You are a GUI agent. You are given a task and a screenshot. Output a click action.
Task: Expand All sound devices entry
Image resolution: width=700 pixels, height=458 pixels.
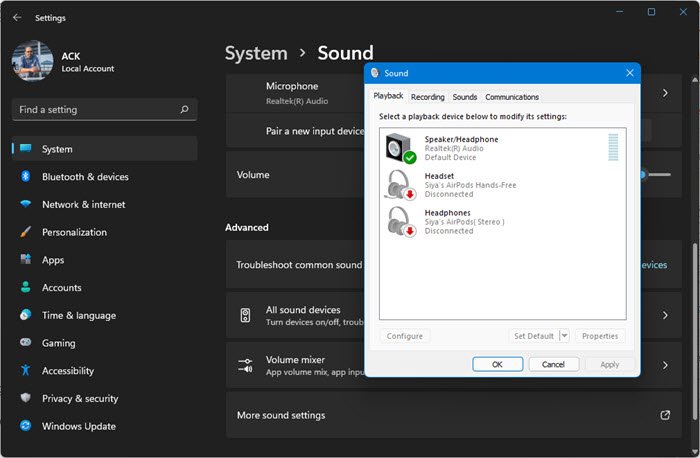[x=665, y=315]
